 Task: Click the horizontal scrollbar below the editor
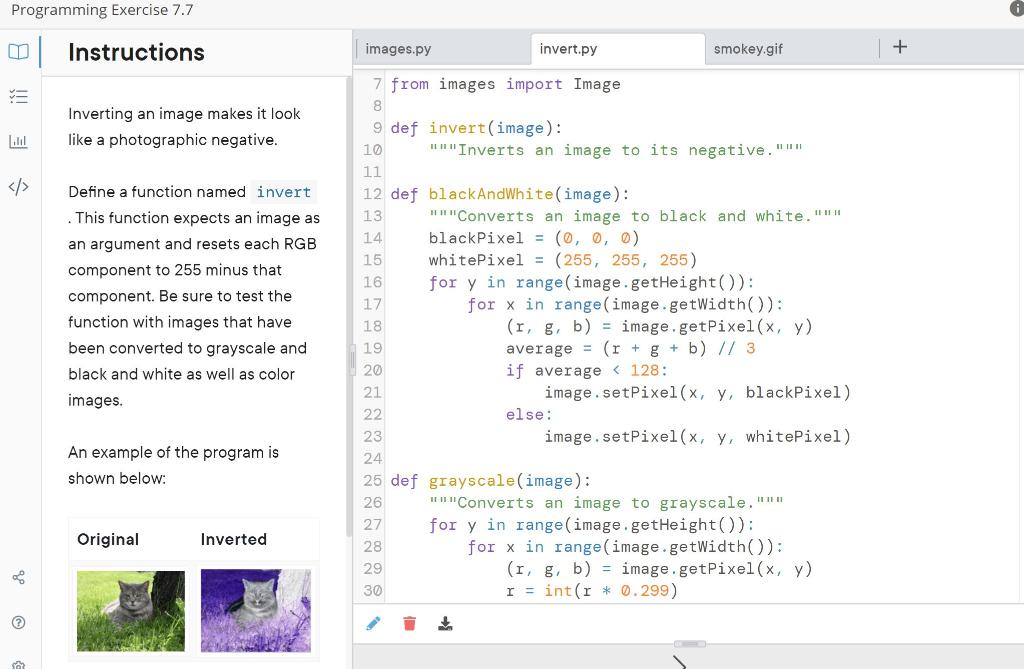pyautogui.click(x=693, y=644)
